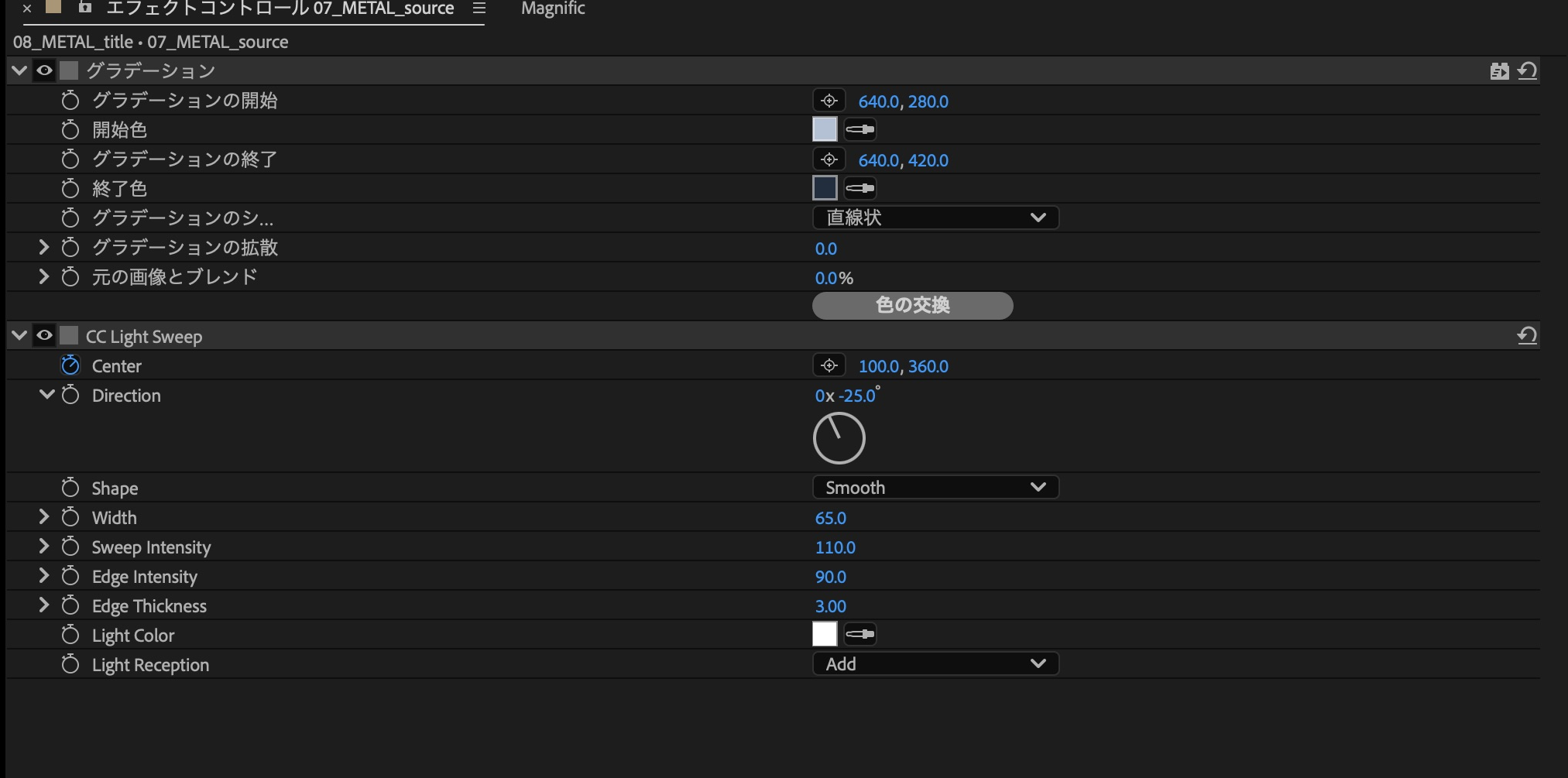Toggle stopwatch for グラデーションの開始
The image size is (1568, 778).
70,101
